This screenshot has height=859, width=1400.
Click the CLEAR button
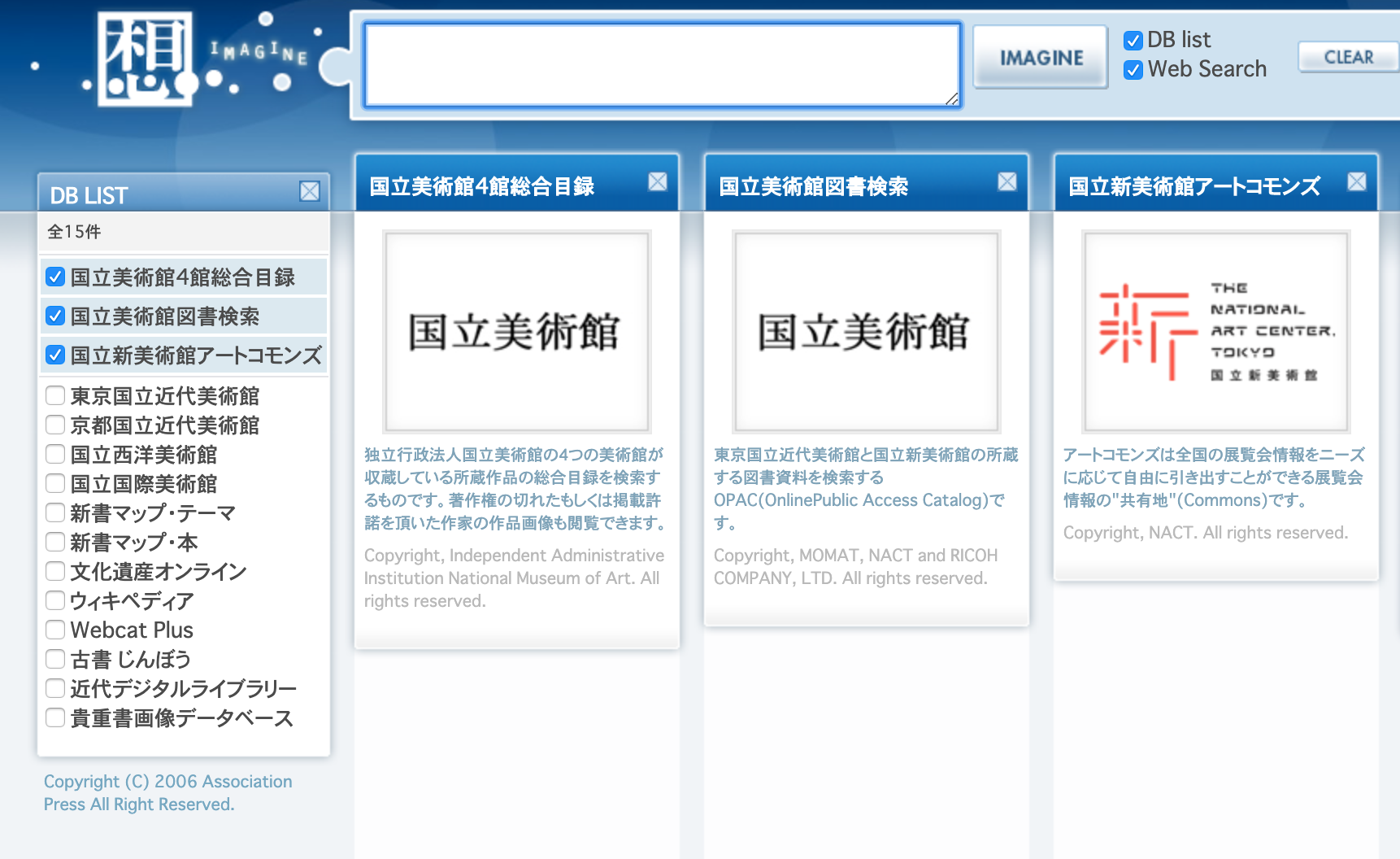coord(1348,57)
